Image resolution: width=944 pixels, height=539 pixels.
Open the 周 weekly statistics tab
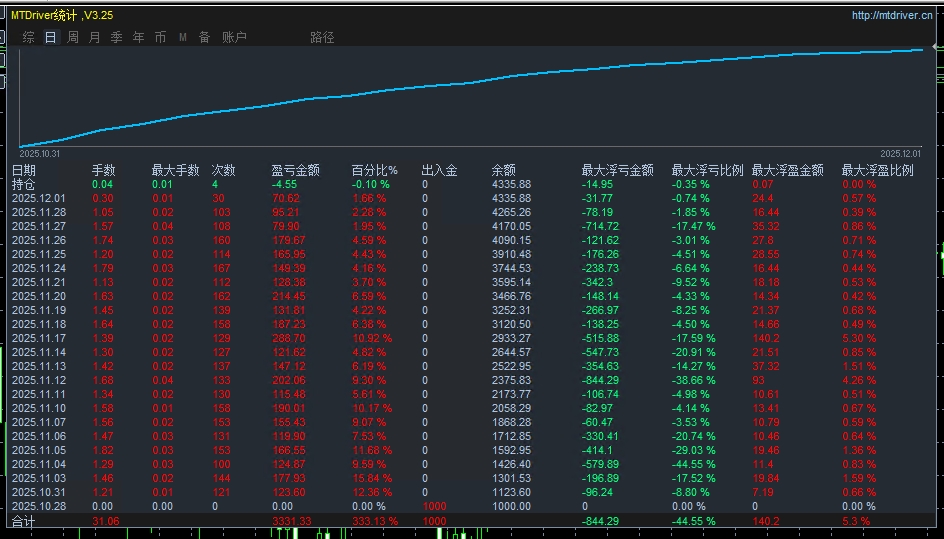73,37
